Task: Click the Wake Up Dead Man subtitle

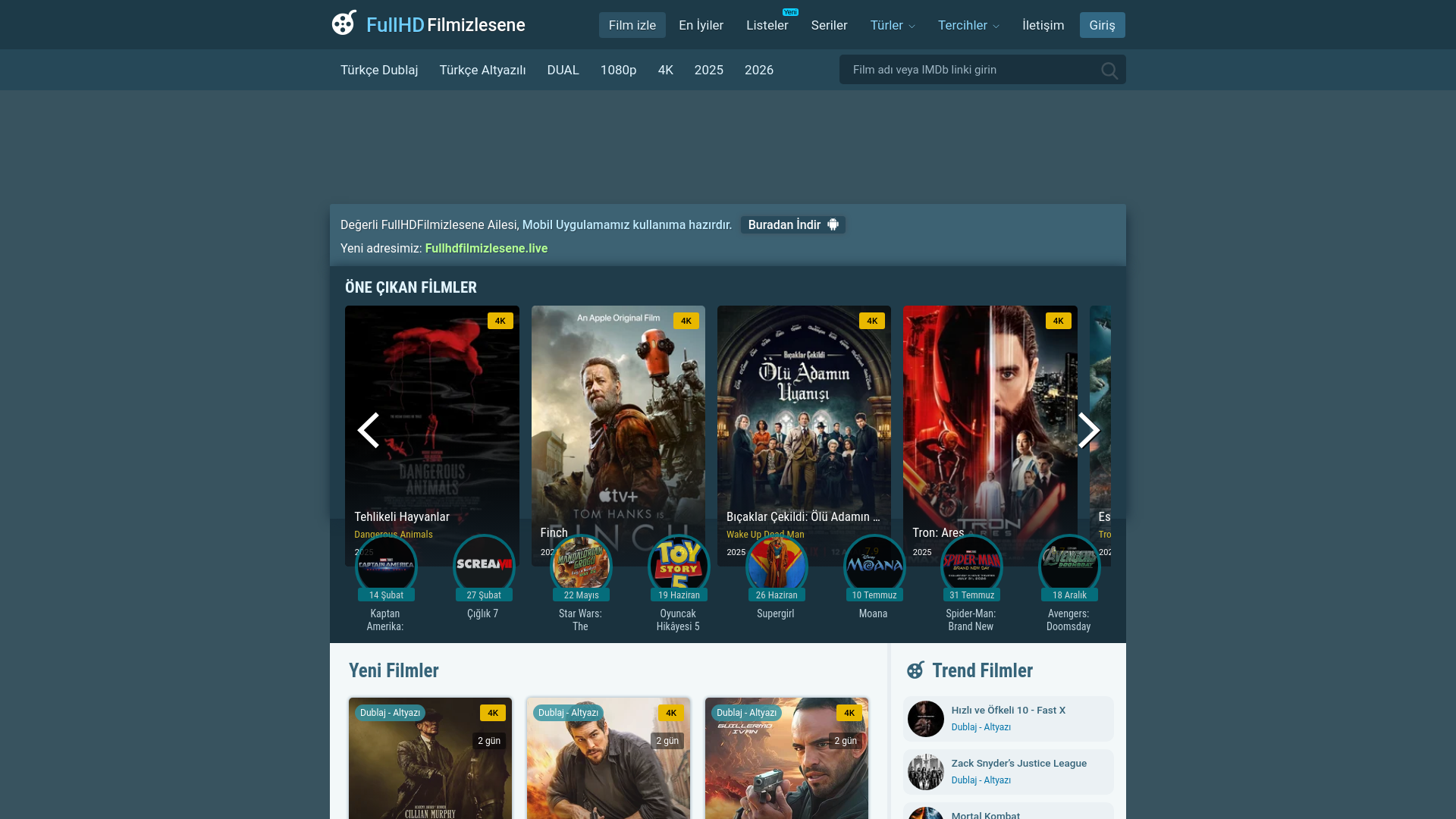Action: pos(765,535)
